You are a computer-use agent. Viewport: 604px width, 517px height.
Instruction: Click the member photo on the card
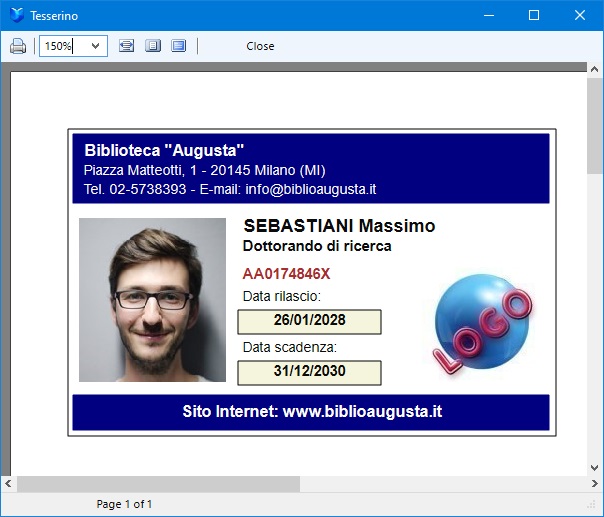point(153,300)
